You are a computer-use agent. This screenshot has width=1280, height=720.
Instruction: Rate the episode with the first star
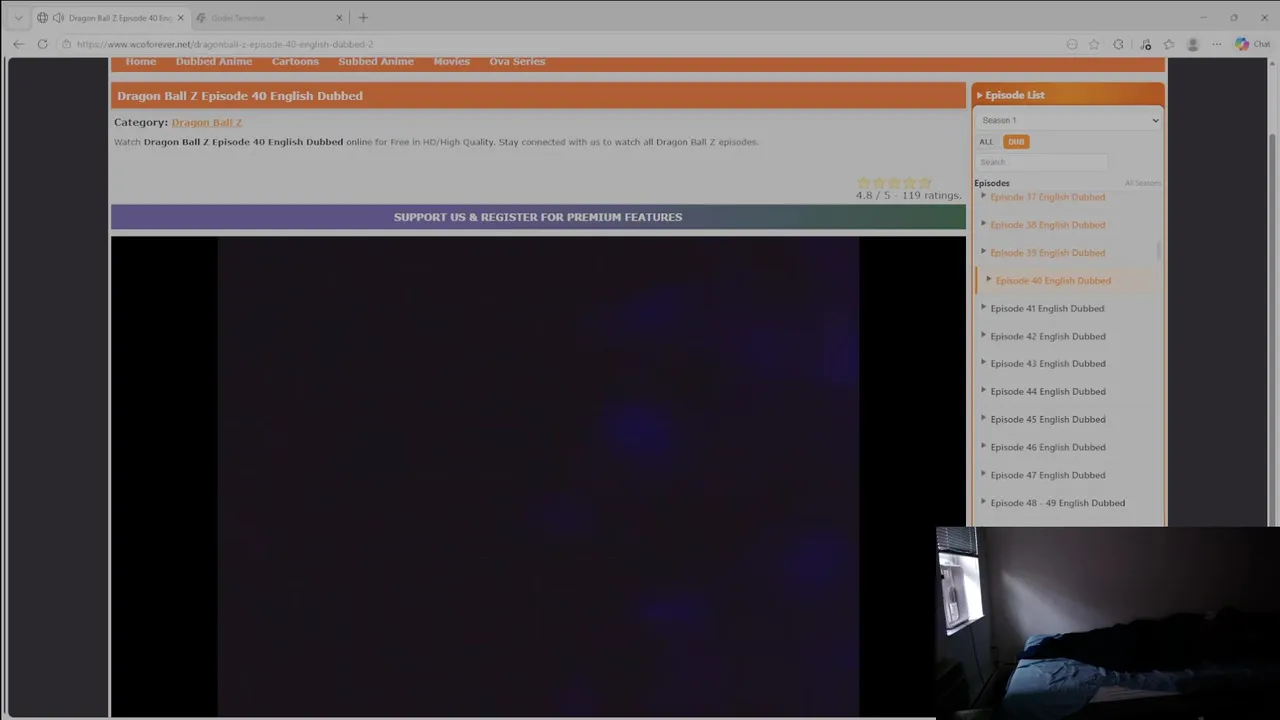pyautogui.click(x=864, y=183)
